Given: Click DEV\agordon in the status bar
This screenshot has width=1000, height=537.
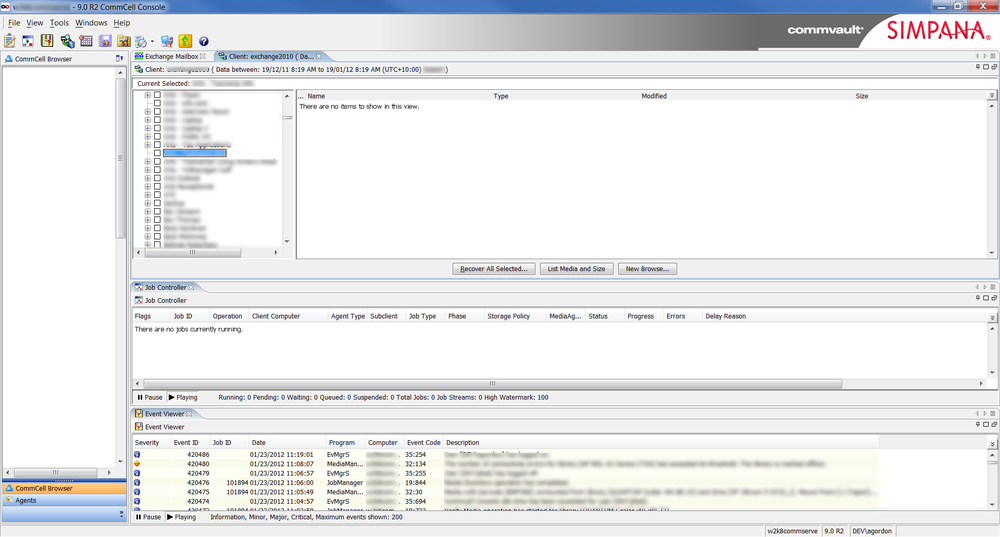Looking at the screenshot, I should tap(872, 531).
